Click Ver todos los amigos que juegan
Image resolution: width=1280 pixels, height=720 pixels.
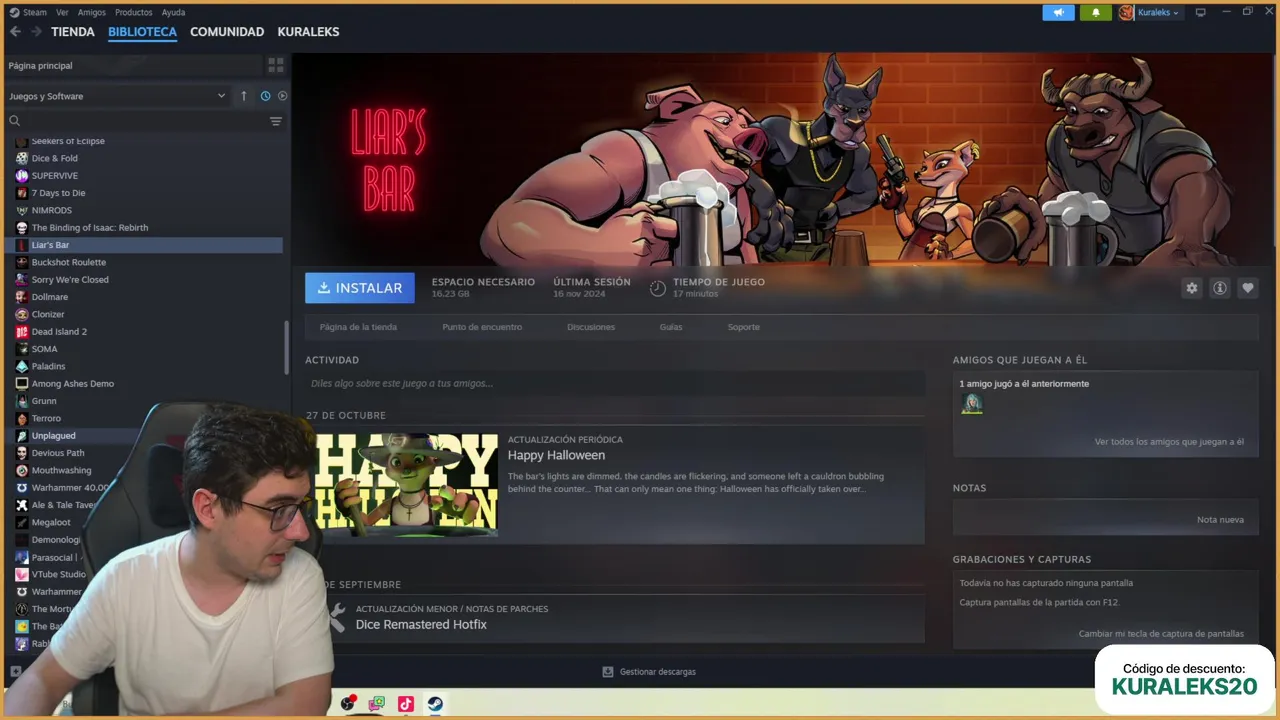coord(1169,442)
